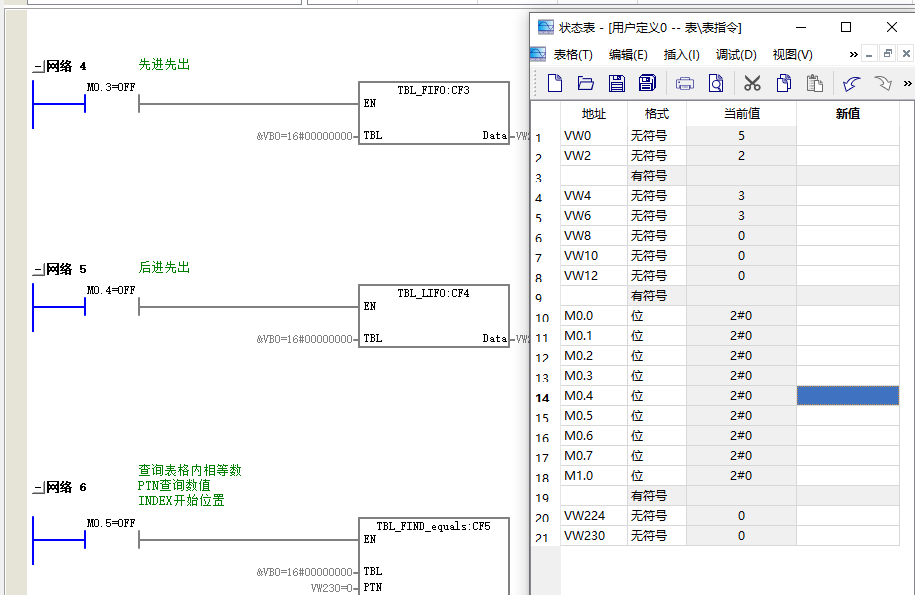Click the 先进先出 network 4 comment
Viewport: 915px width, 595px height.
pos(164,64)
